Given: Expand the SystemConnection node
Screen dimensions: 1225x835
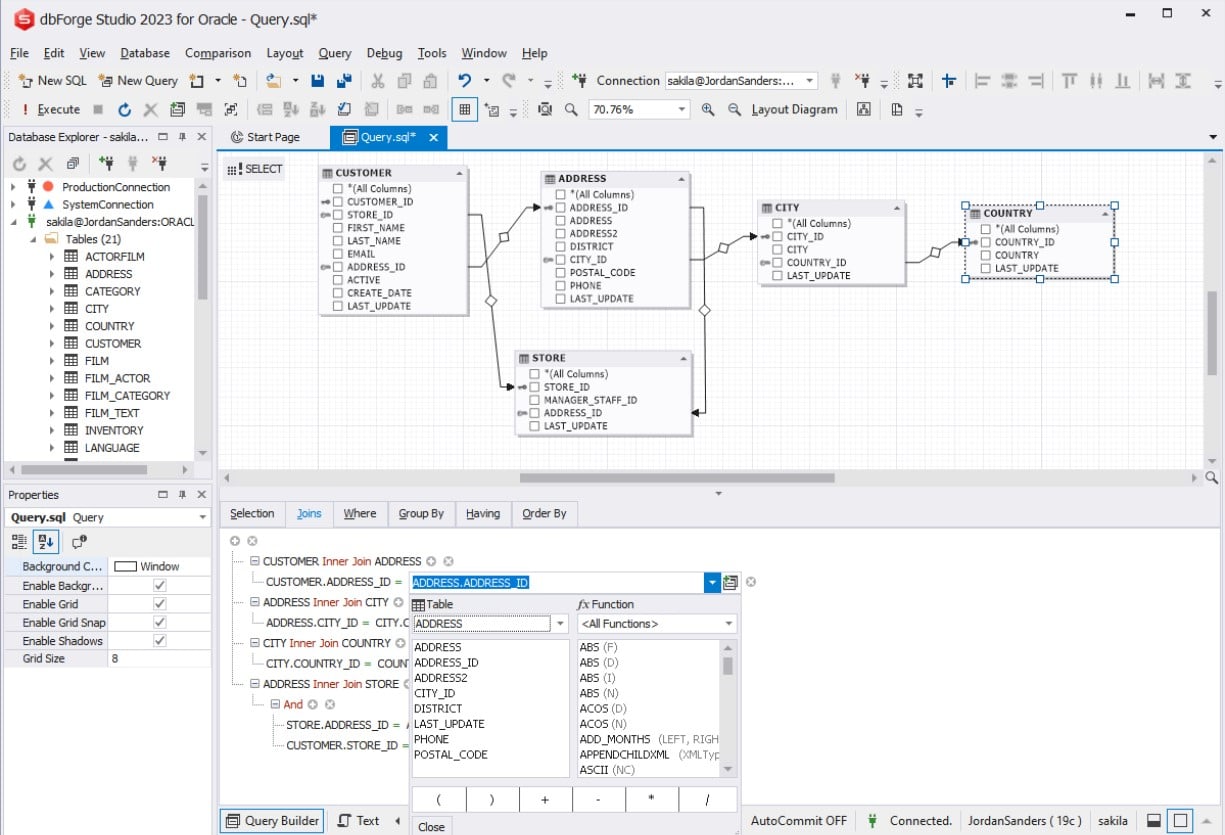Looking at the screenshot, I should 13,205.
